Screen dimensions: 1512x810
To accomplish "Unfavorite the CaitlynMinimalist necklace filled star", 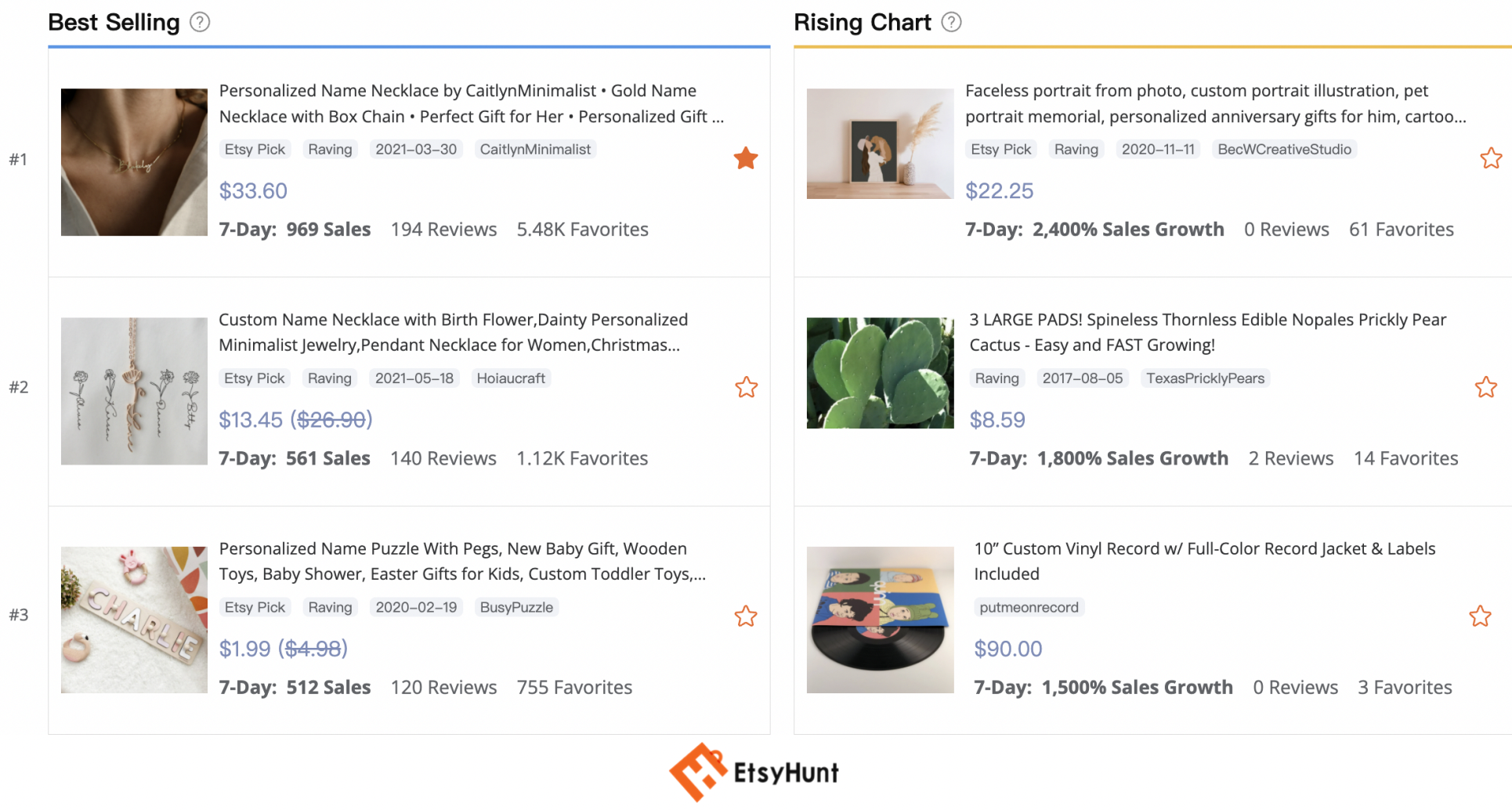I will [746, 158].
